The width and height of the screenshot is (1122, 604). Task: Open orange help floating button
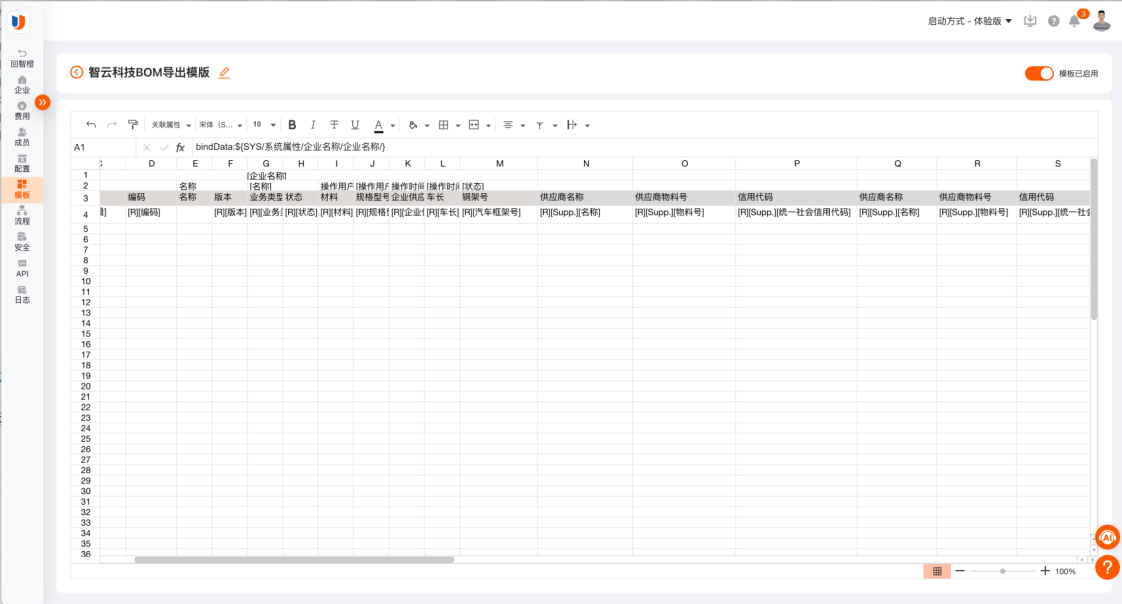pyautogui.click(x=1107, y=568)
